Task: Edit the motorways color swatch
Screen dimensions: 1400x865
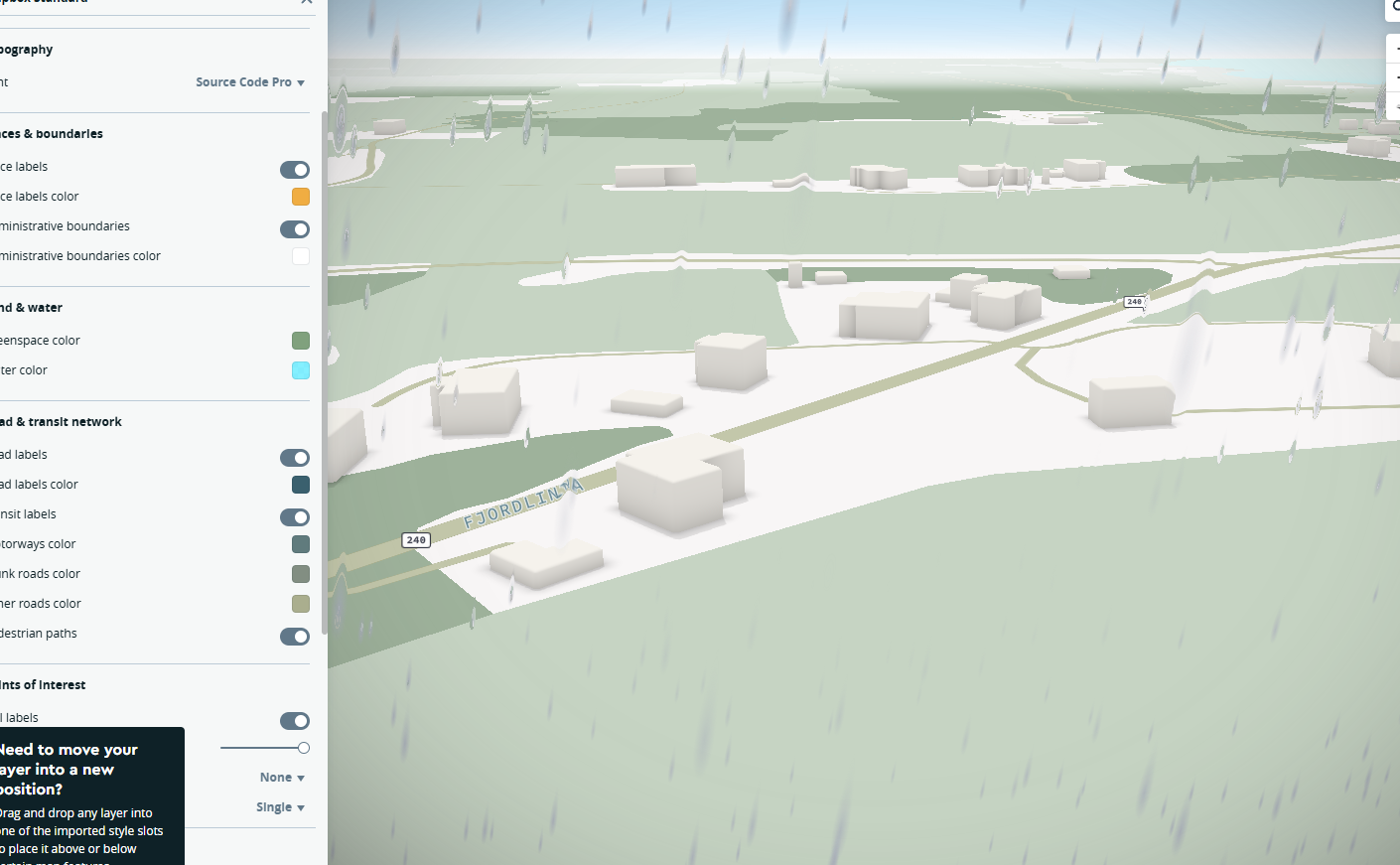Action: (301, 544)
